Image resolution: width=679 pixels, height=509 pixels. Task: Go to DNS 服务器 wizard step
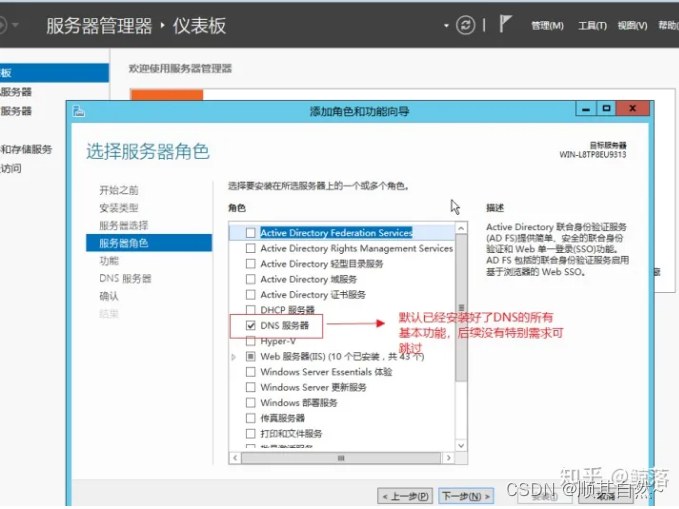(x=125, y=279)
